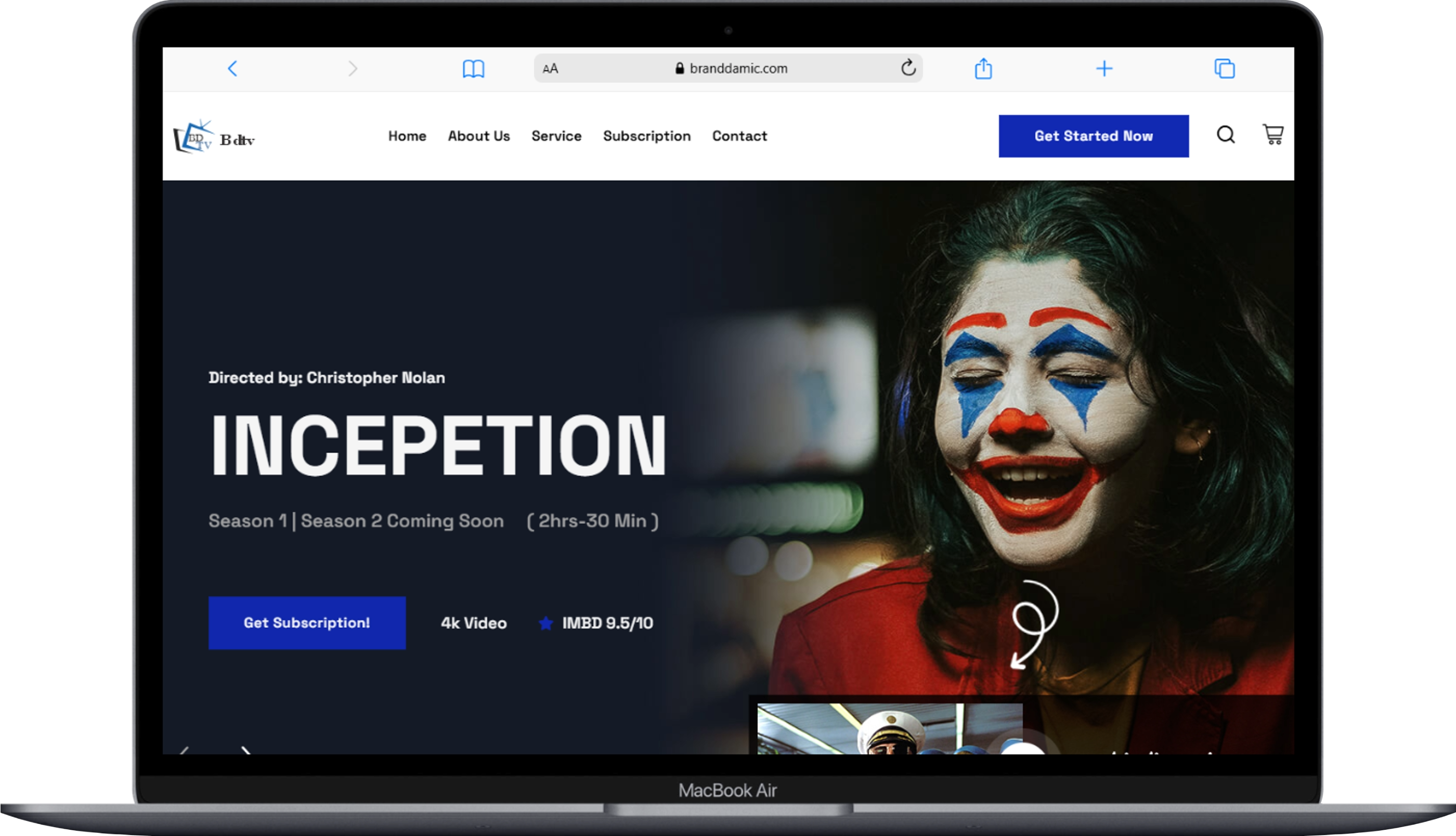Click the Bdtv logo
1456x836 pixels.
tap(214, 137)
